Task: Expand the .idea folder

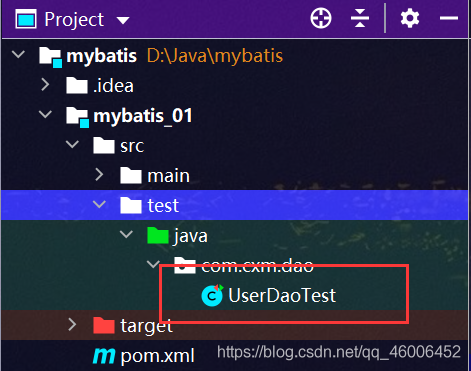Action: coord(45,85)
